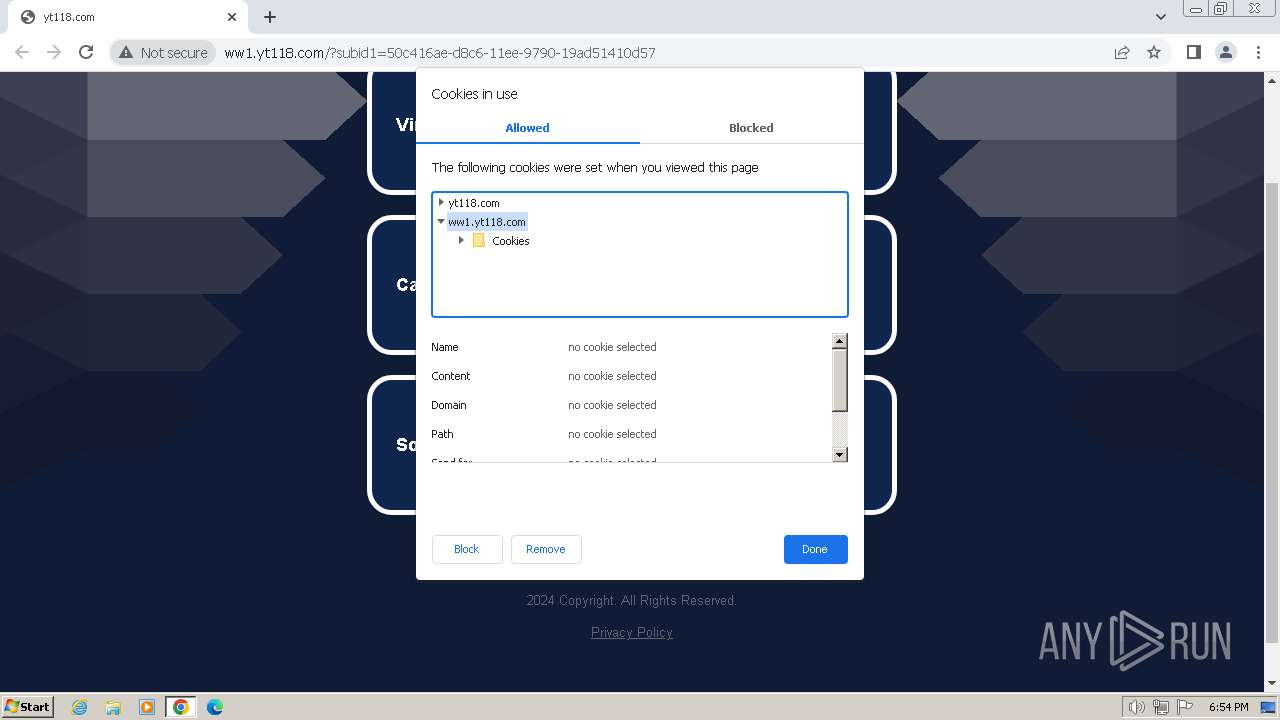Go forward to next page
This screenshot has width=1280, height=720.
pyautogui.click(x=54, y=52)
